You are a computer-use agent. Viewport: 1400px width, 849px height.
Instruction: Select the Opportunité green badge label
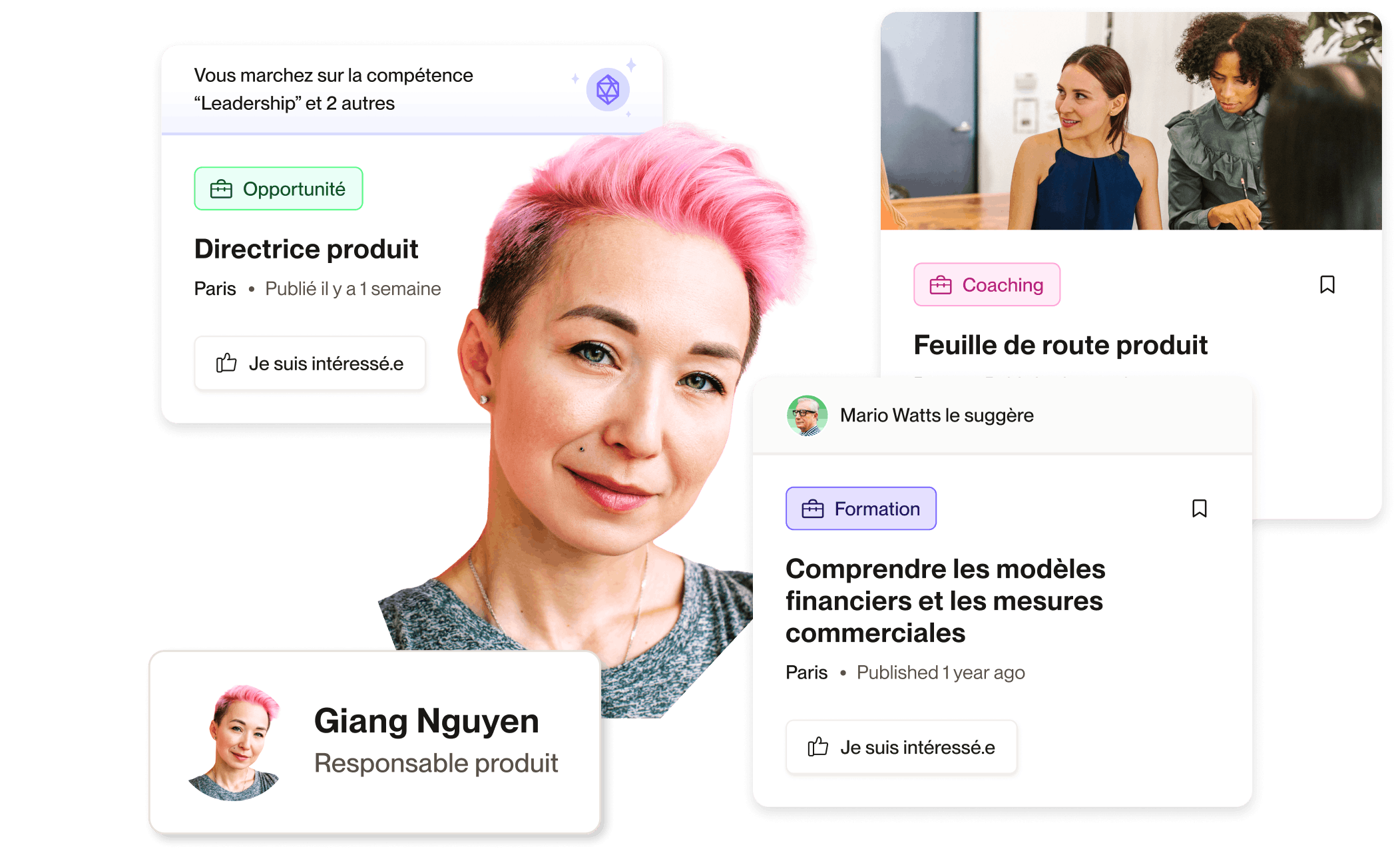[x=278, y=188]
